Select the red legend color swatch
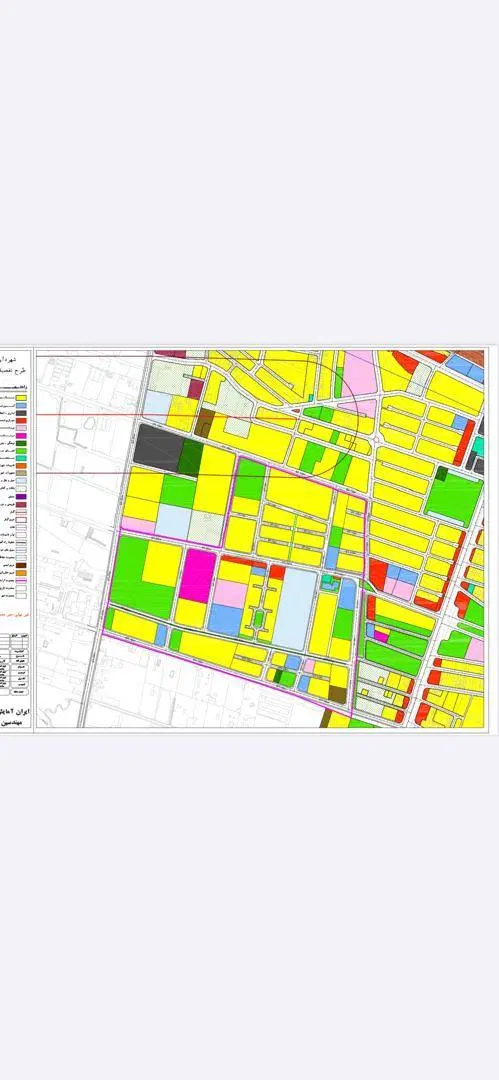Image resolution: width=499 pixels, height=1080 pixels. [x=21, y=421]
